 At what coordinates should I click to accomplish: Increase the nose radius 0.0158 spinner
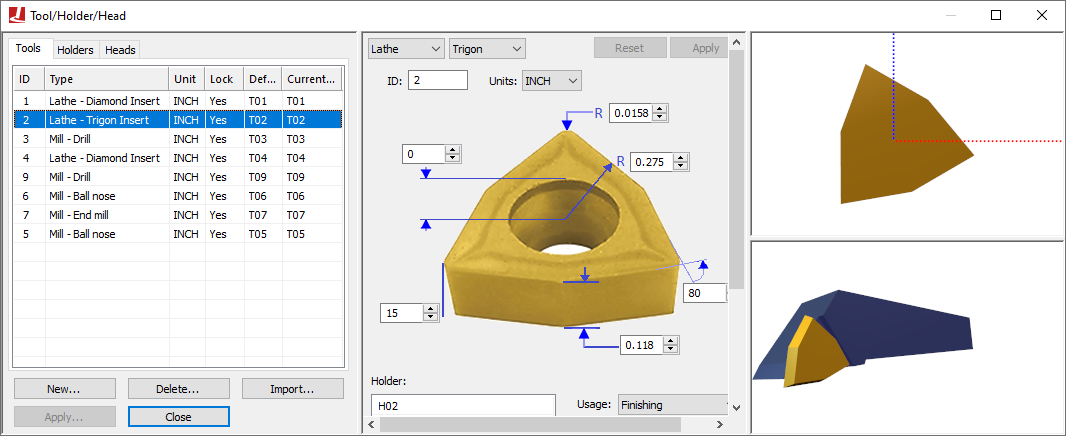pos(658,109)
